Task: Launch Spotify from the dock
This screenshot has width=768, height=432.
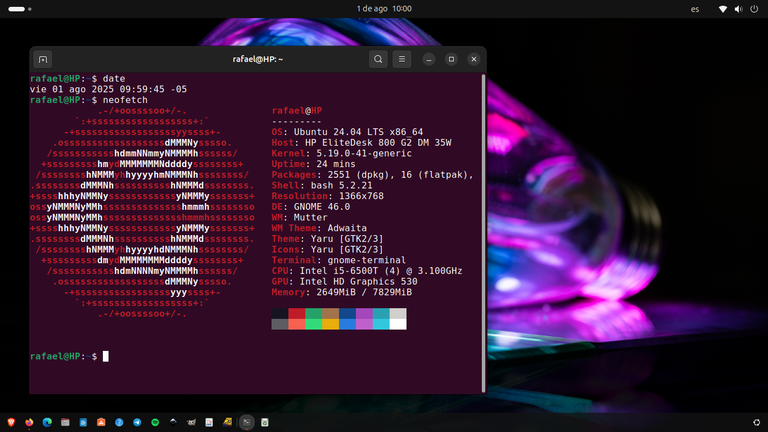Action: (x=155, y=422)
